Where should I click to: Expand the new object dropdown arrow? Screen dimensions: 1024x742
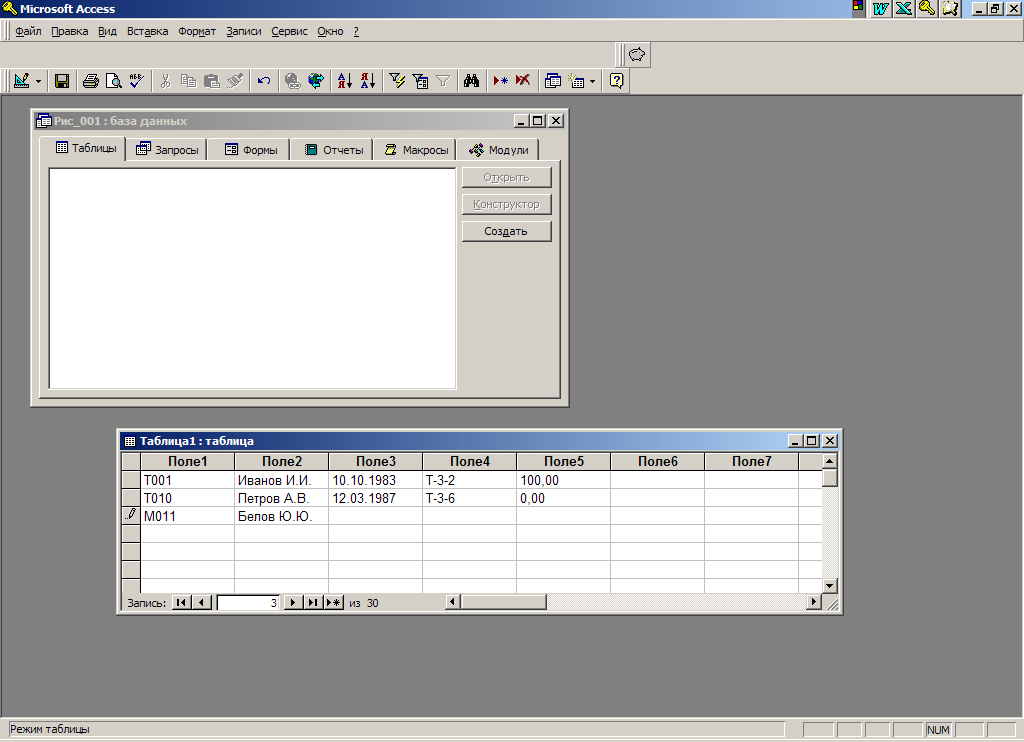click(592, 81)
